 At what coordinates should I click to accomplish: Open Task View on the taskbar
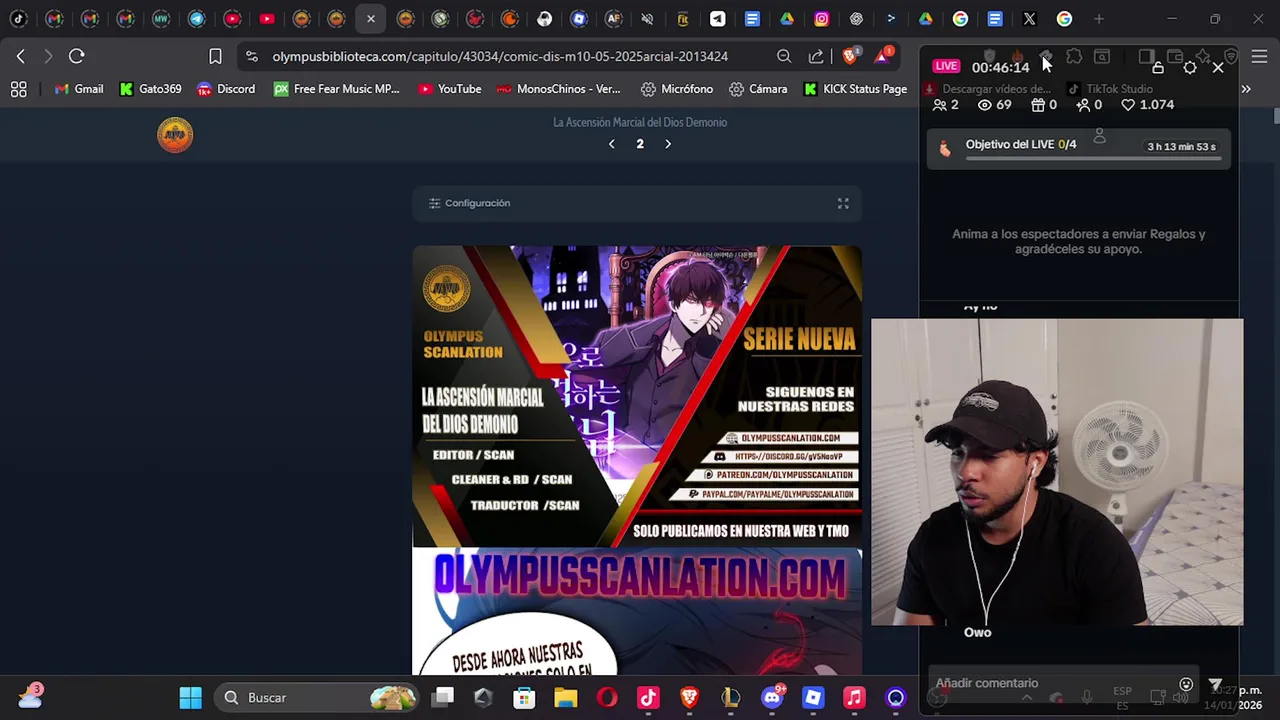pyautogui.click(x=443, y=697)
